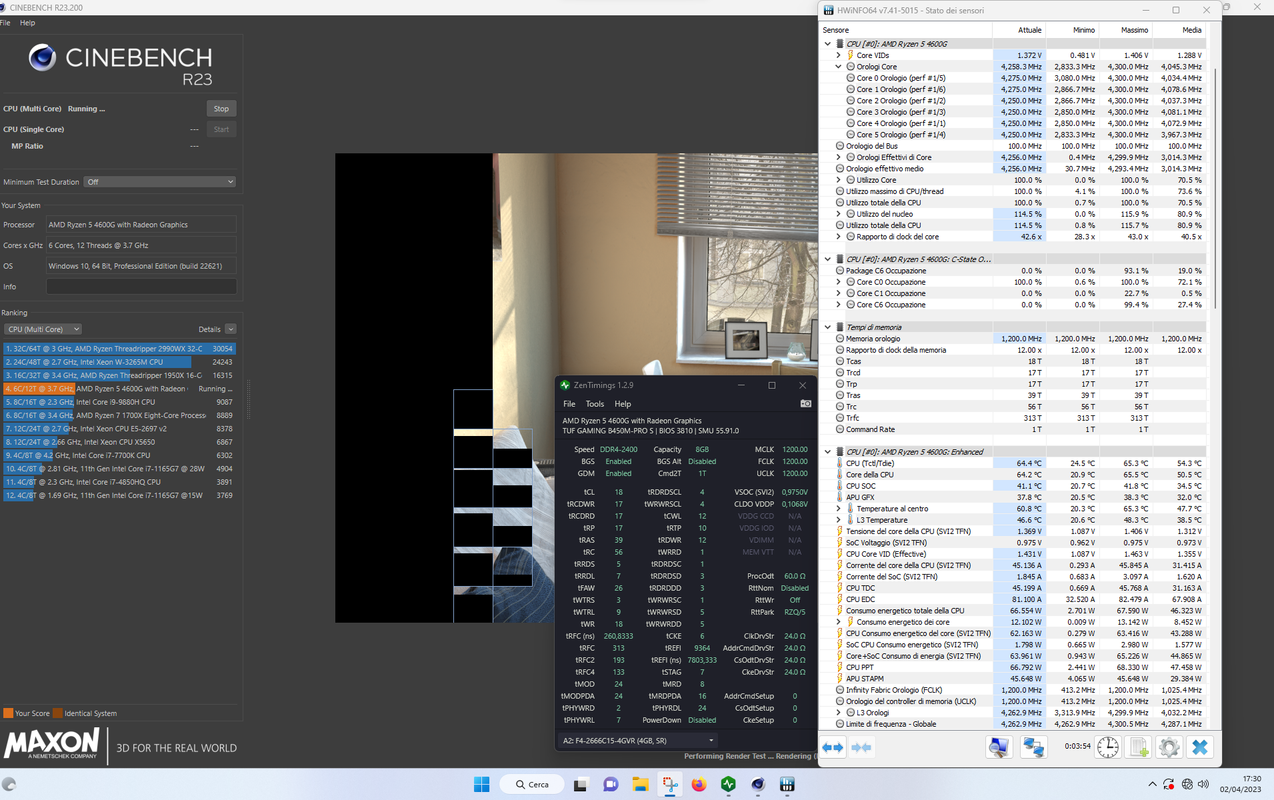Click Massimo column header in HWiNFO
This screenshot has width=1274, height=800.
click(1125, 30)
